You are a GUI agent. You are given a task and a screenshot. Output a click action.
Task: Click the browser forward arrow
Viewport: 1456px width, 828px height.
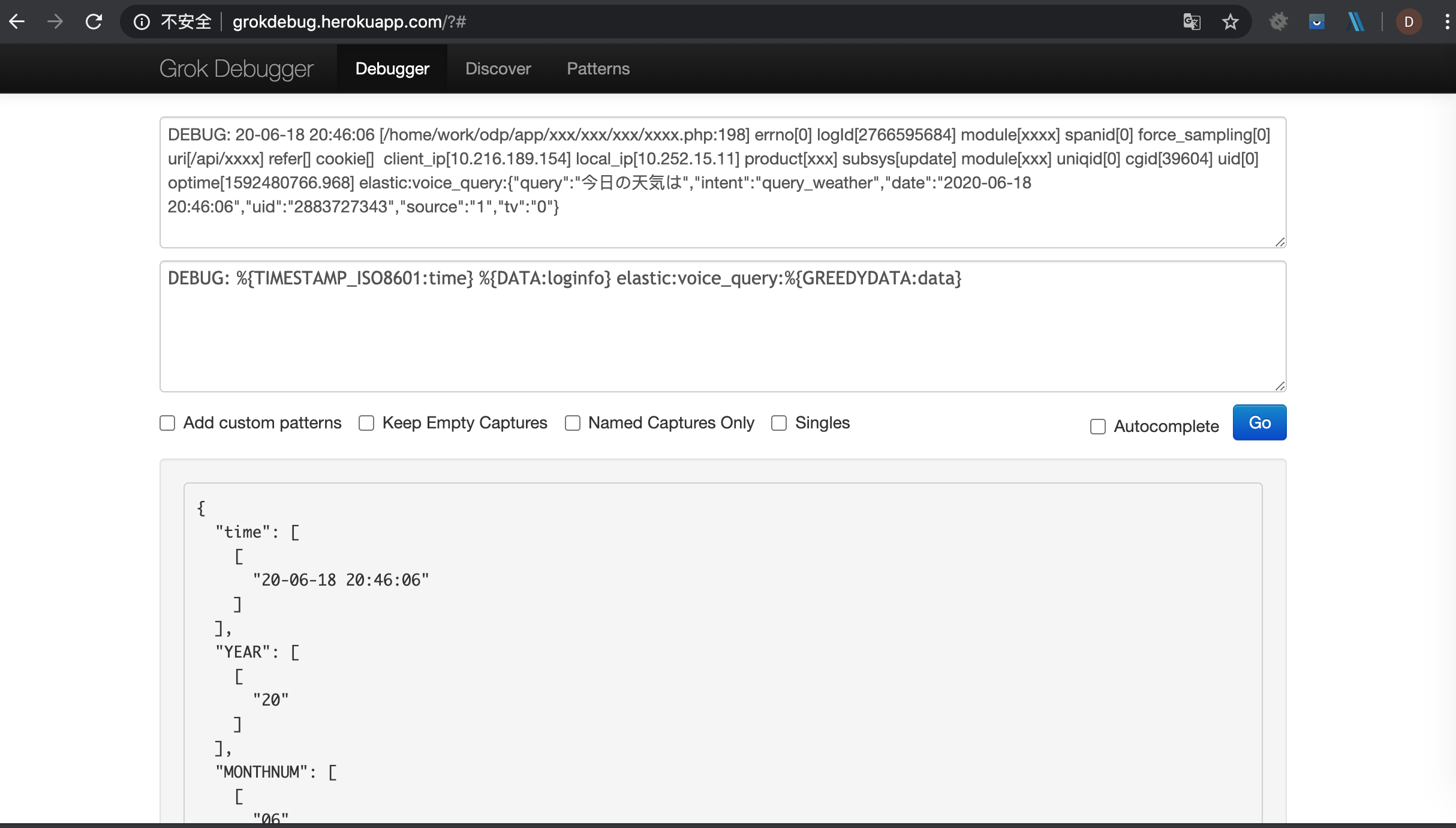(55, 22)
